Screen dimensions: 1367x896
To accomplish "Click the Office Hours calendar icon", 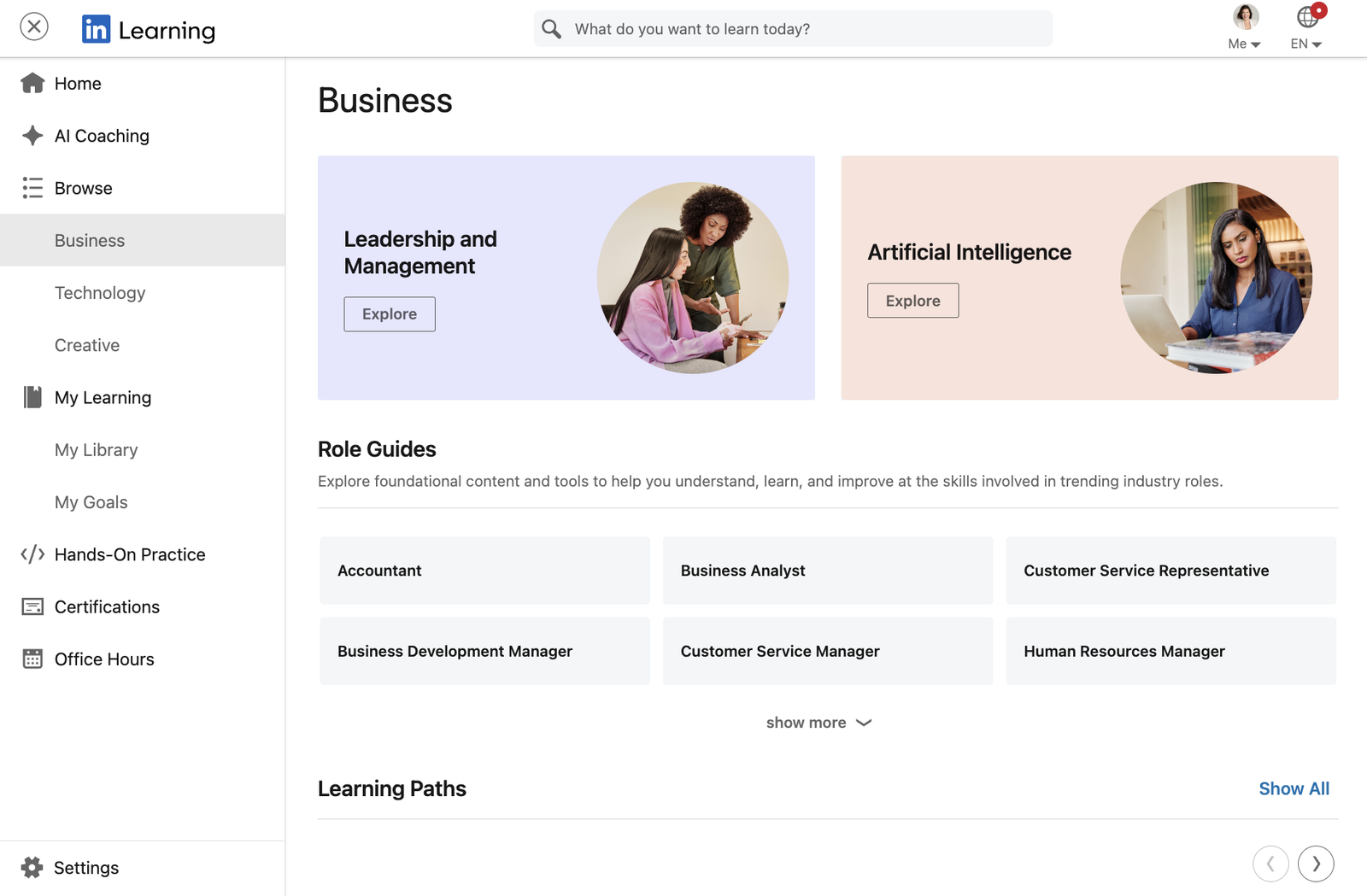I will pos(32,659).
